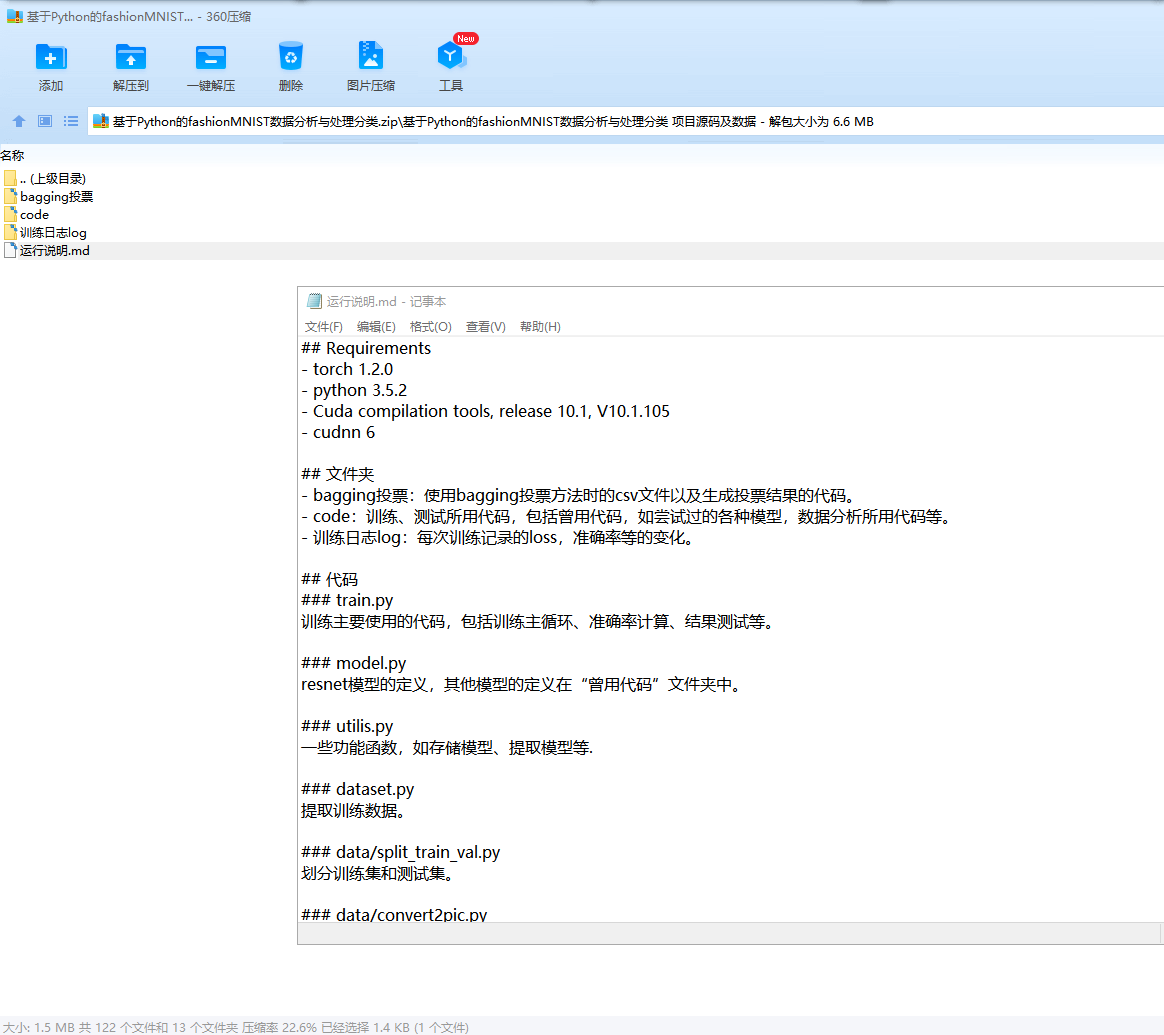1164x1035 pixels.
Task: Click the '### utilis.py' heading
Action: point(347,726)
